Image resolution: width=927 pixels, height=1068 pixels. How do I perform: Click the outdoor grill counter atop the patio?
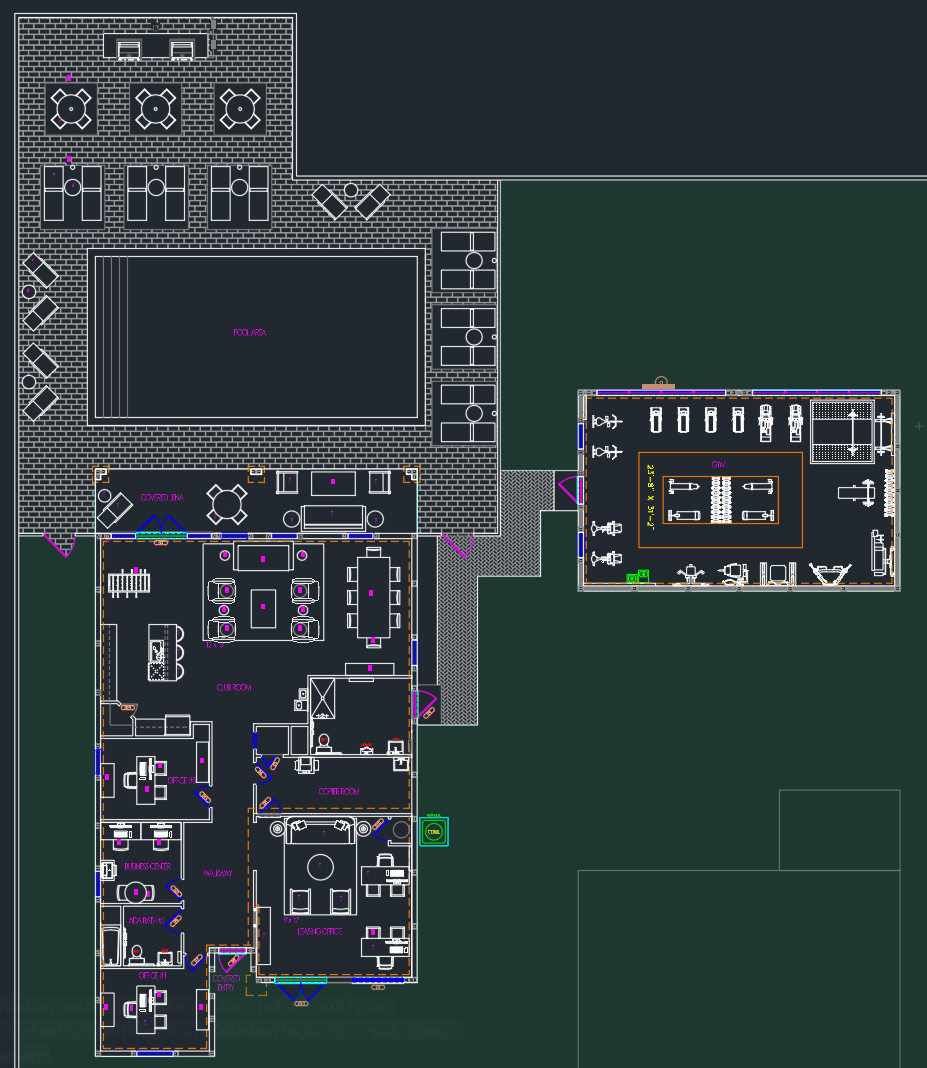pyautogui.click(x=159, y=46)
